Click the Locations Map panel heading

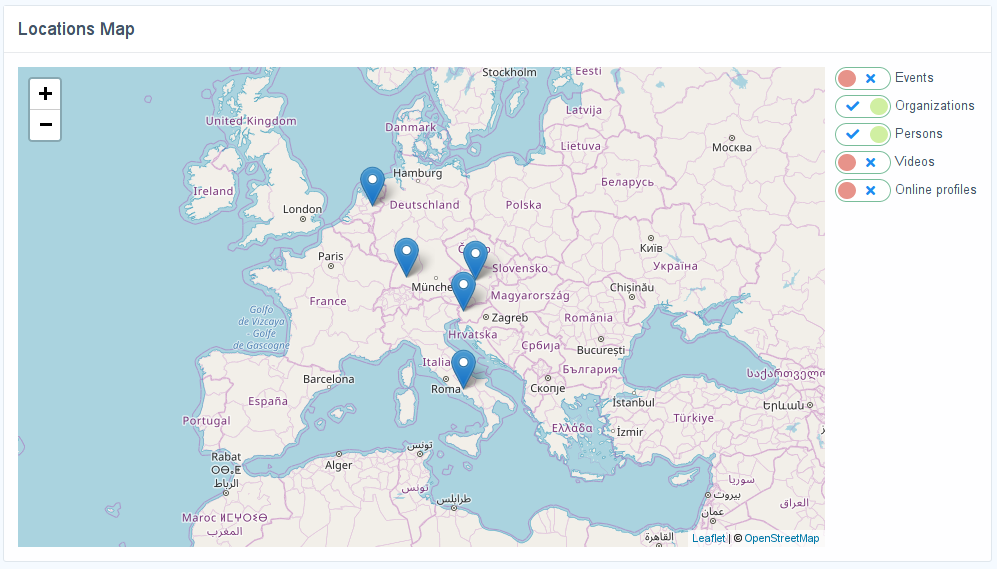(x=76, y=29)
